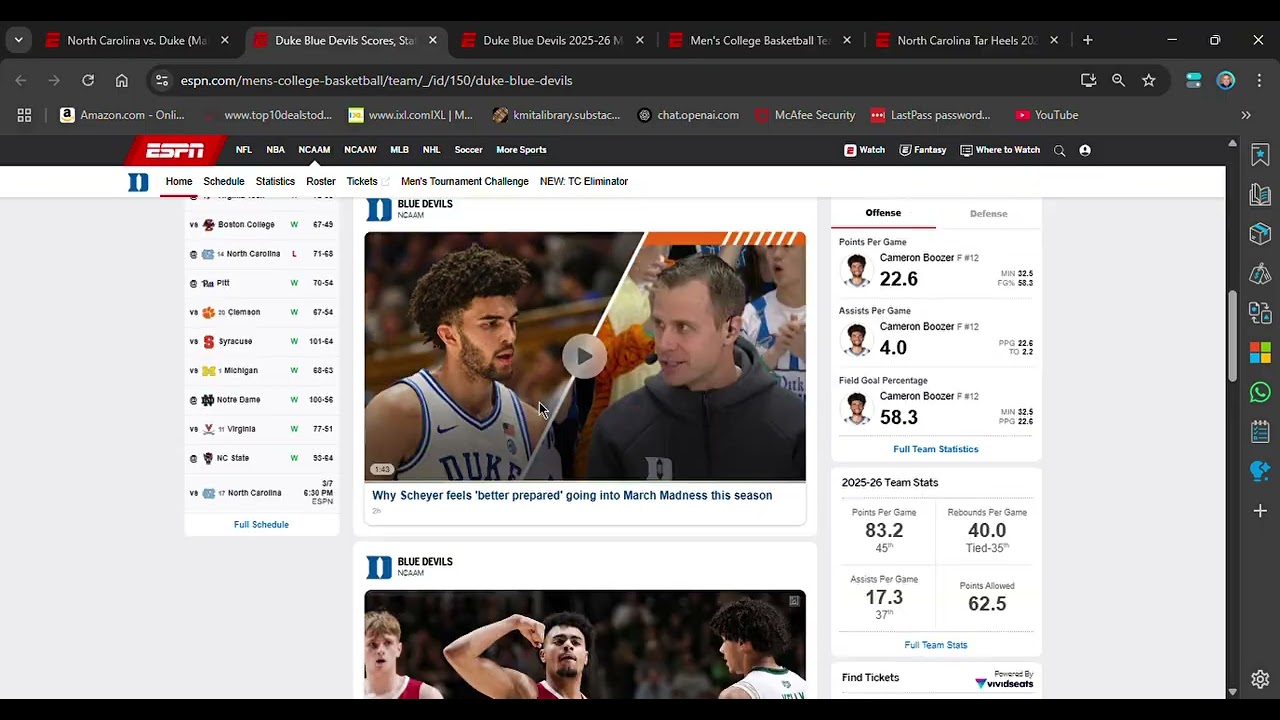The height and width of the screenshot is (720, 1280).
Task: Open the browser profile avatar
Action: (1226, 80)
